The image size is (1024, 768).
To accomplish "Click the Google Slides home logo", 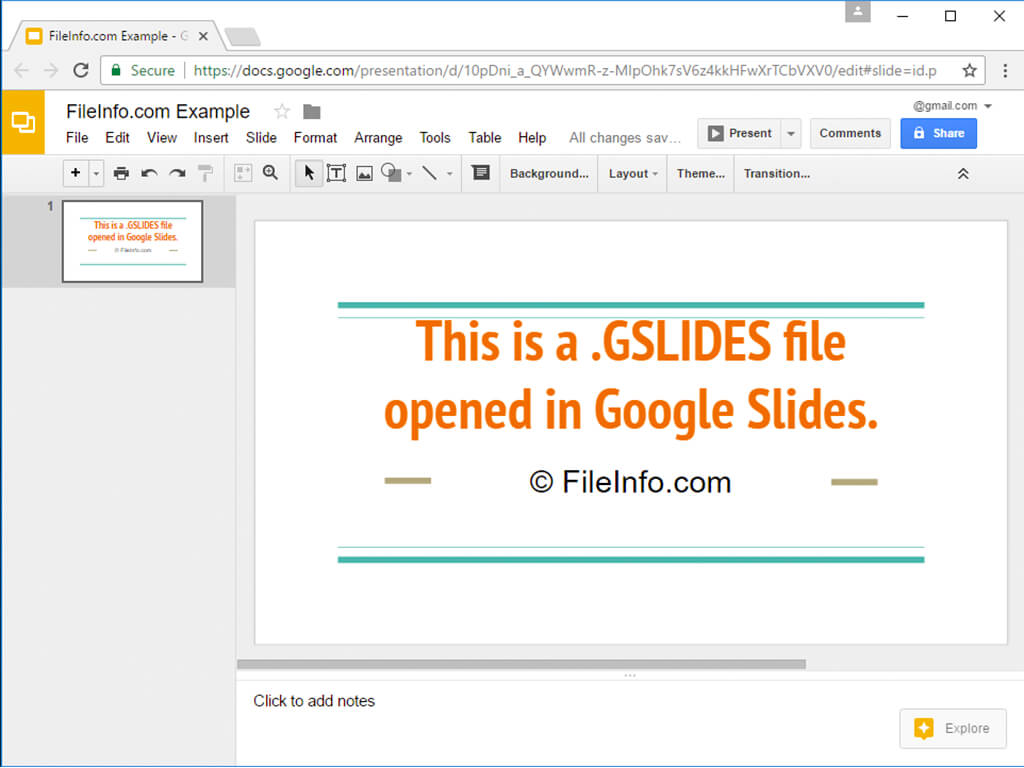I will [23, 122].
